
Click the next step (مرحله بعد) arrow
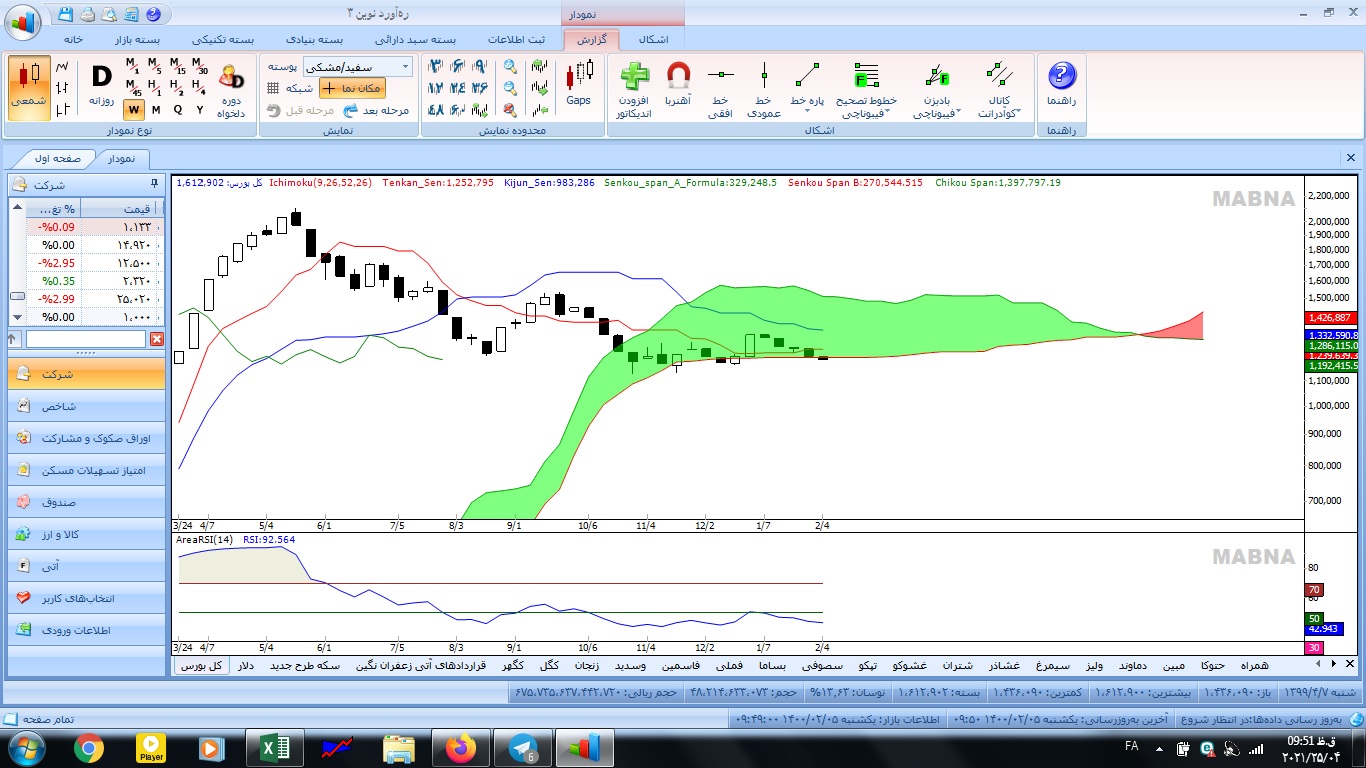click(x=376, y=111)
